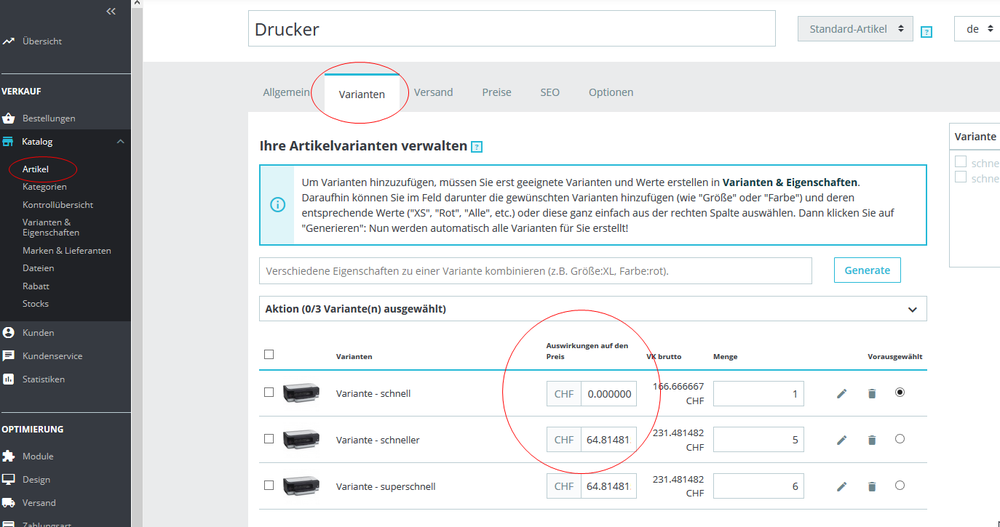Image resolution: width=1000 pixels, height=527 pixels.
Task: Expand the Aktion (0/3 Variante(n) ausgewählt) dropdown
Action: pos(592,309)
